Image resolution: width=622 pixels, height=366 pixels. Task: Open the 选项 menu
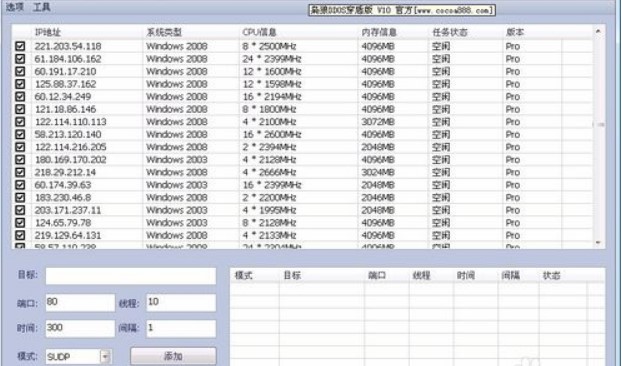pos(15,7)
